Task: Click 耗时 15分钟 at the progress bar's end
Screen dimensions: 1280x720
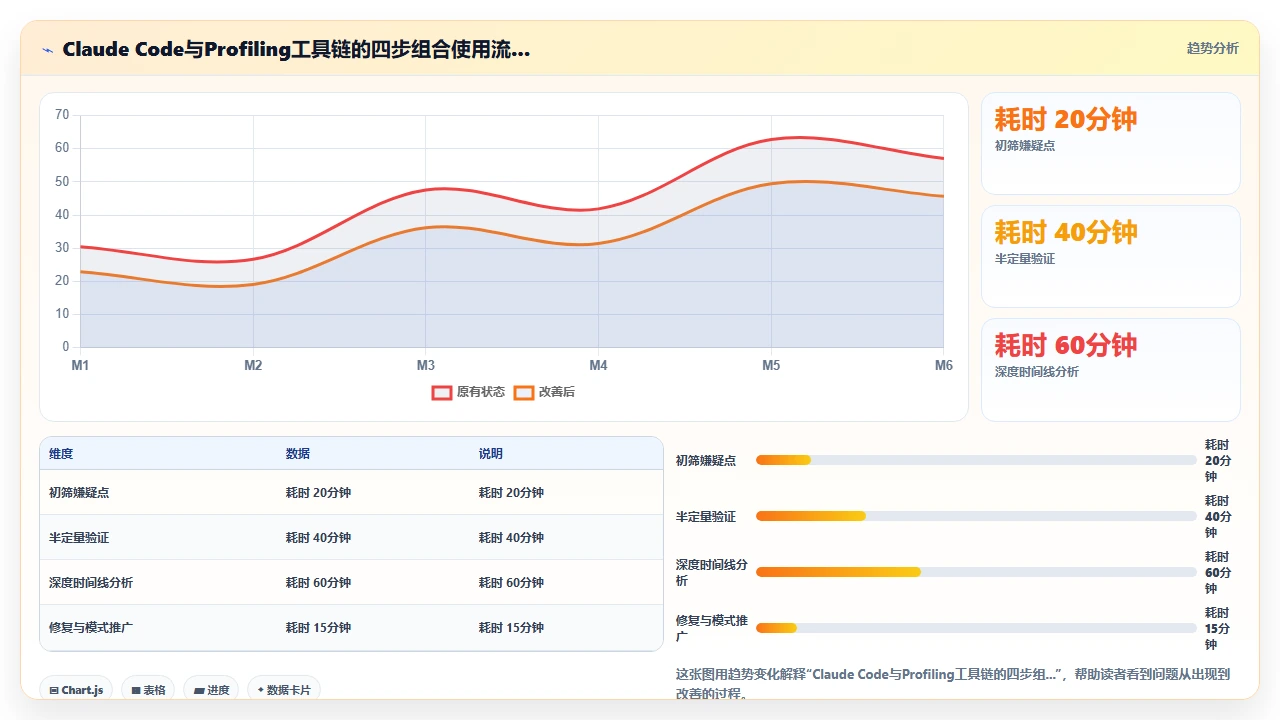Action: (x=1218, y=628)
